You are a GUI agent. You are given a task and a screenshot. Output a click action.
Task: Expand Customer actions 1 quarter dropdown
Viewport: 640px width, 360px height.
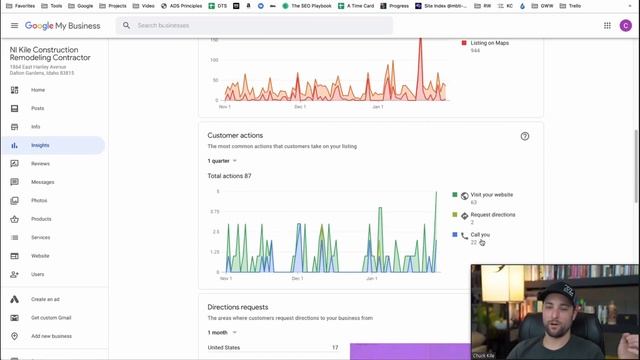click(222, 161)
